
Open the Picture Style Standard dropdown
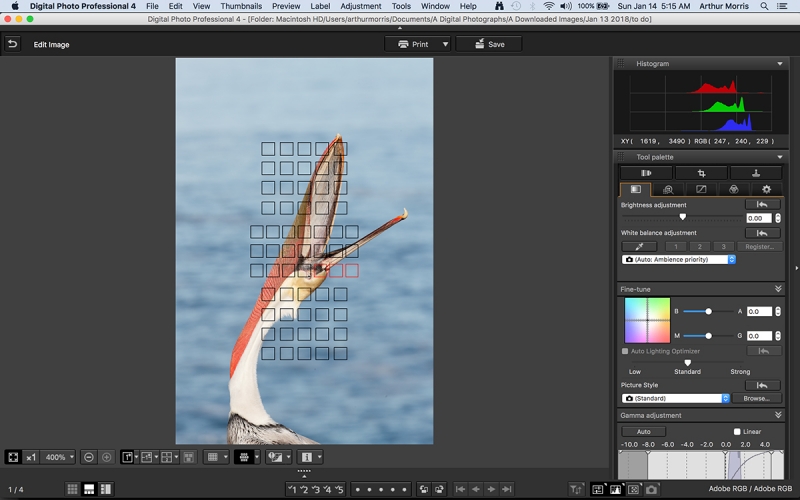coord(676,398)
